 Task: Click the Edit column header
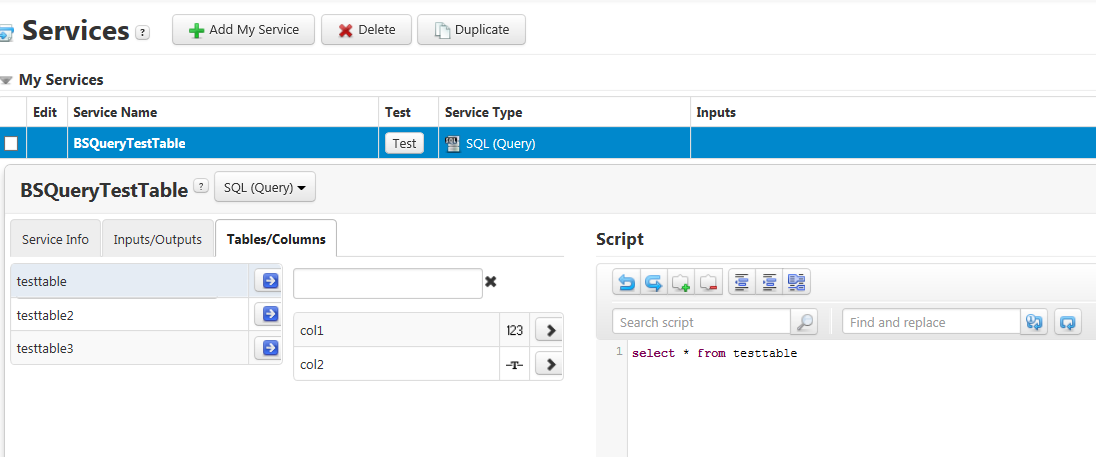(45, 113)
